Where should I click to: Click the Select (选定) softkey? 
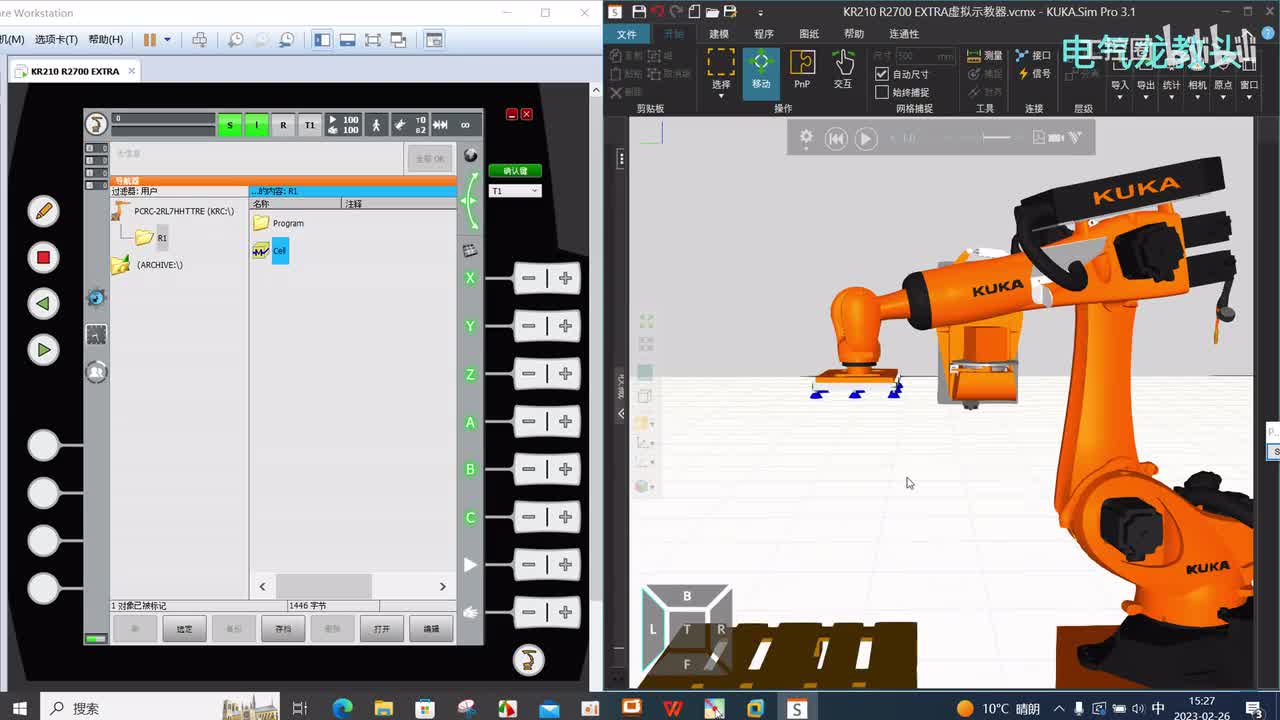[184, 629]
